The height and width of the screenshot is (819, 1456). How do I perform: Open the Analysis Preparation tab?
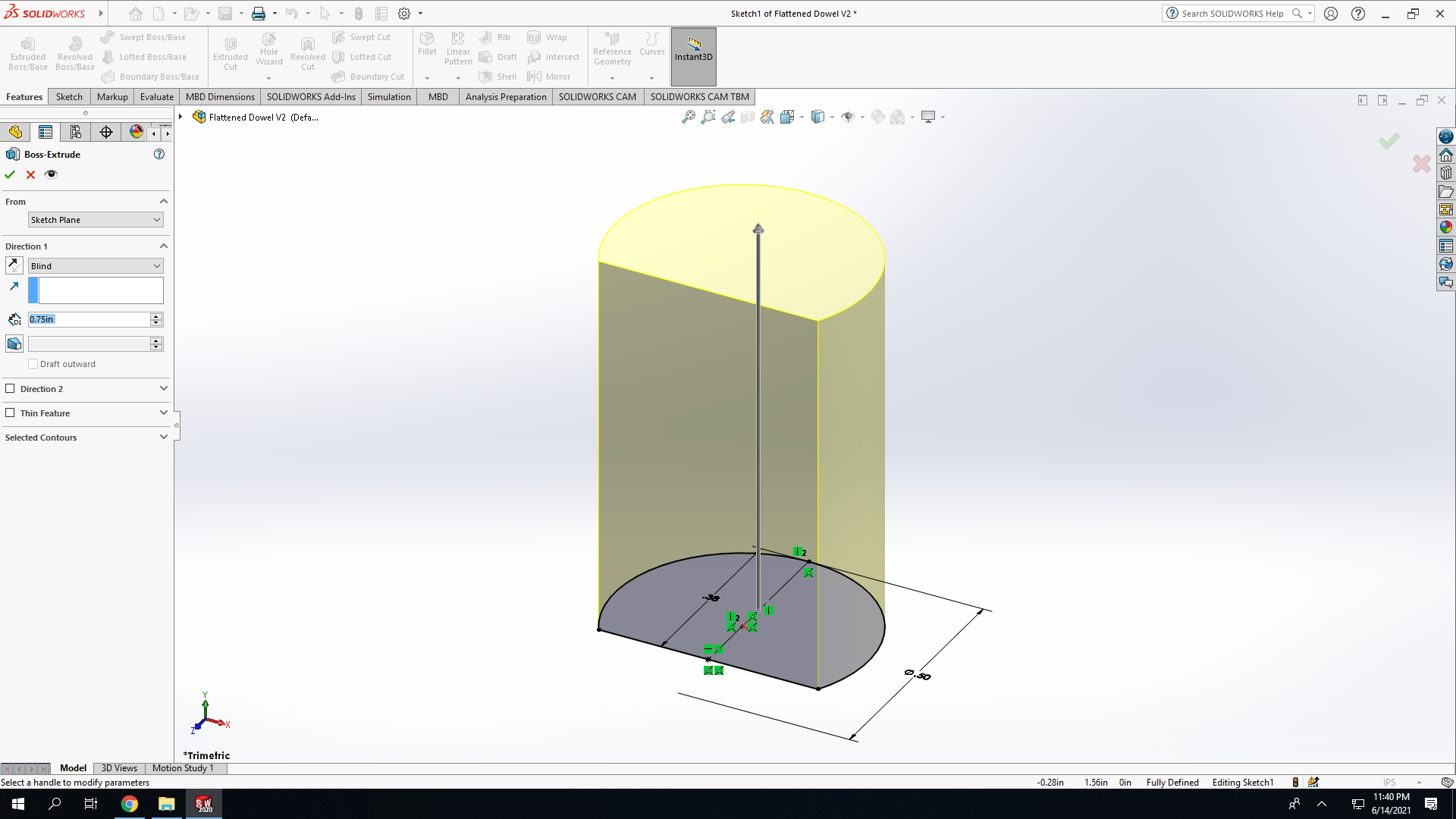pyautogui.click(x=506, y=97)
